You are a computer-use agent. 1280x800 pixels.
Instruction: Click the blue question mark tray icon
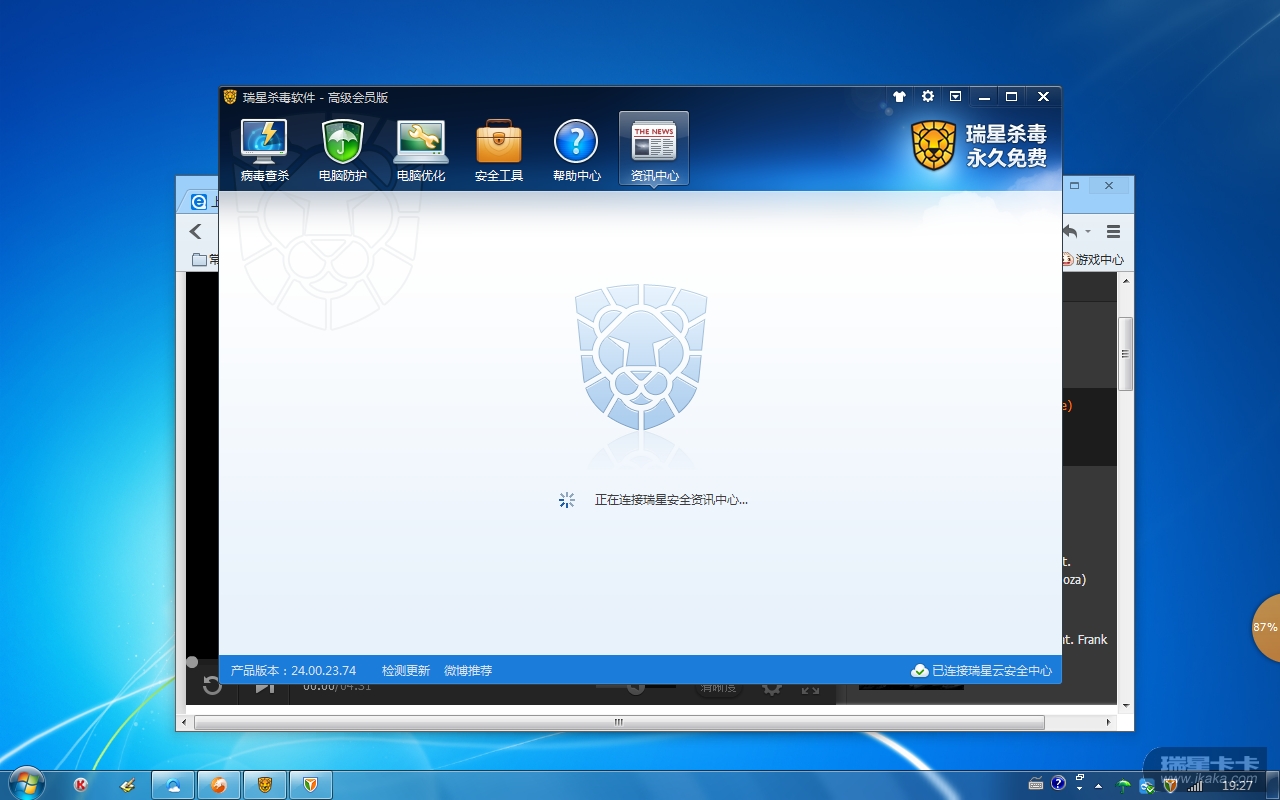tap(1058, 784)
